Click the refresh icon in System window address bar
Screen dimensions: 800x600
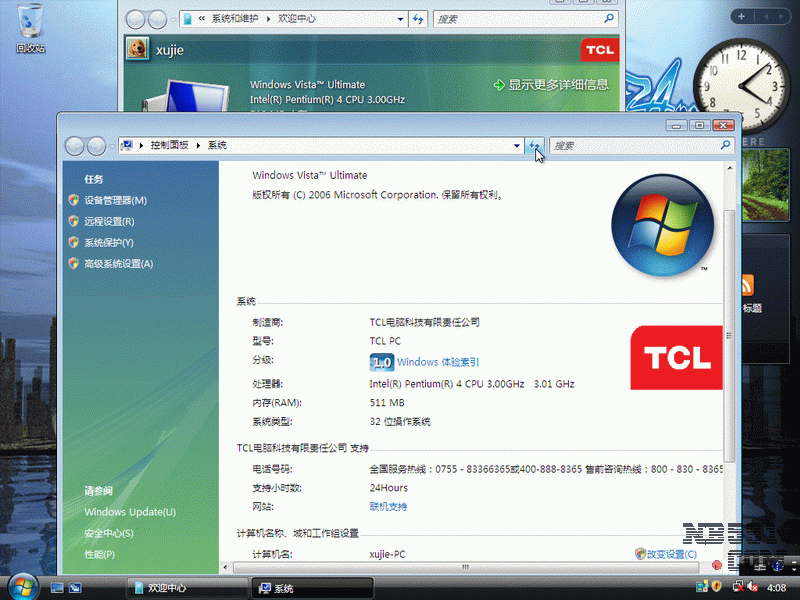tap(535, 146)
